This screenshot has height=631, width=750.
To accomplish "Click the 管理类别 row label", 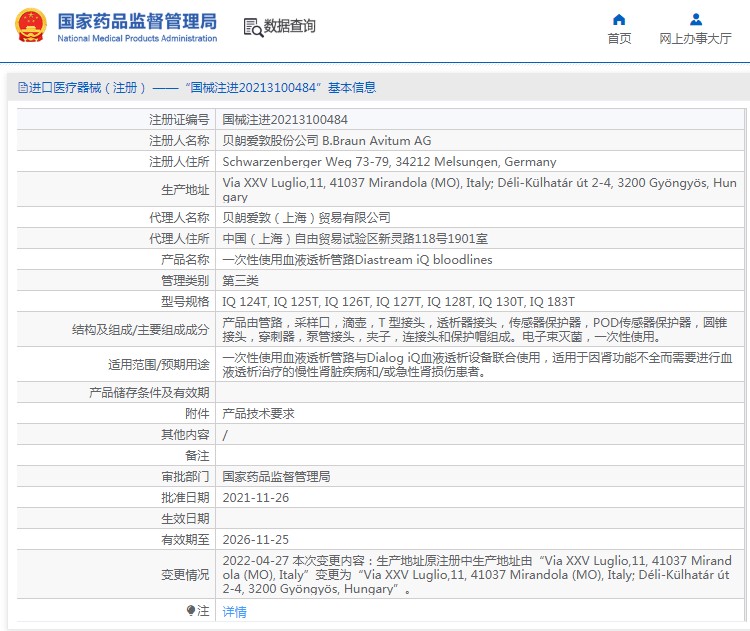I will pyautogui.click(x=185, y=281).
